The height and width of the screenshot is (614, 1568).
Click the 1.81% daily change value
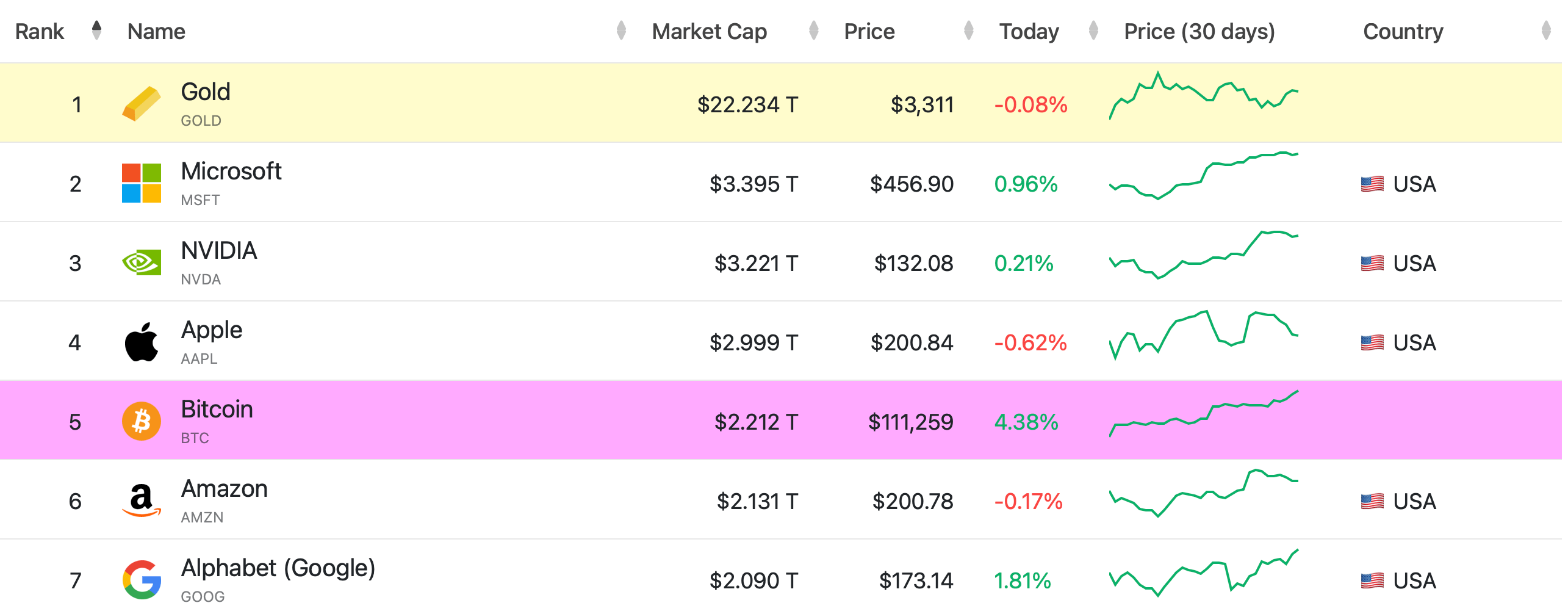pos(1023,580)
